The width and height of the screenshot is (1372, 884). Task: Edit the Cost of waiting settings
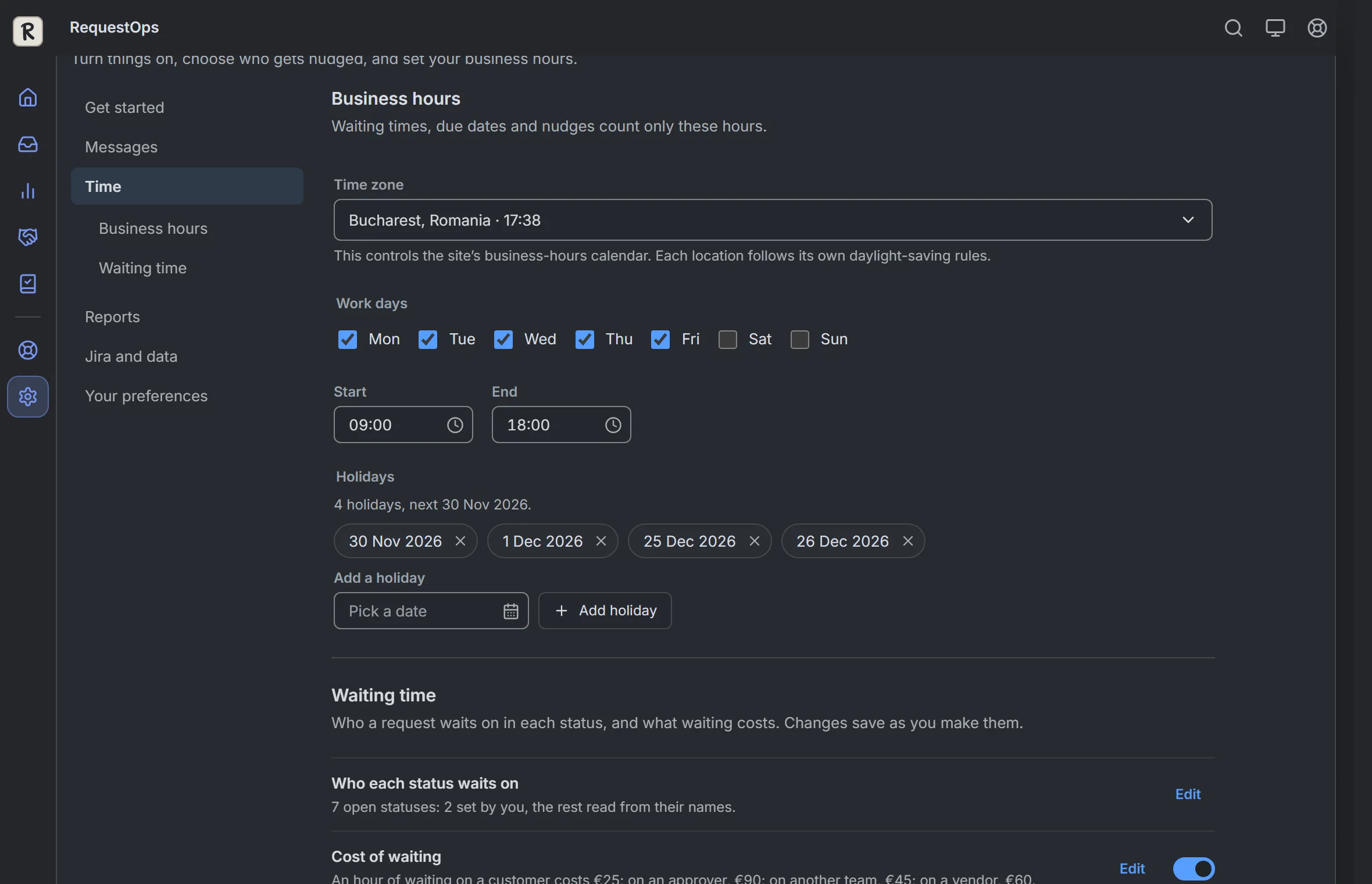click(x=1132, y=868)
